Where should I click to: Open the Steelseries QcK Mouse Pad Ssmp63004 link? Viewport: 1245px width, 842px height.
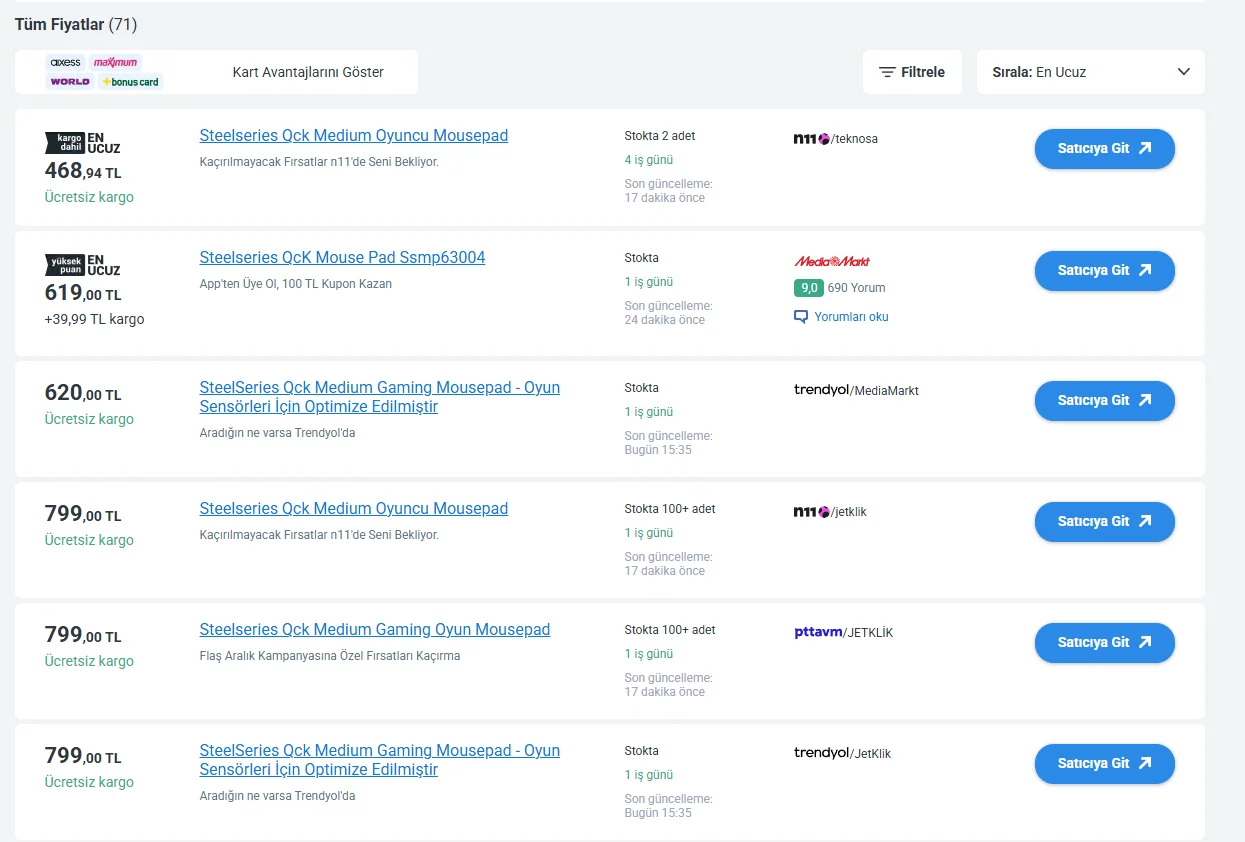(x=342, y=257)
